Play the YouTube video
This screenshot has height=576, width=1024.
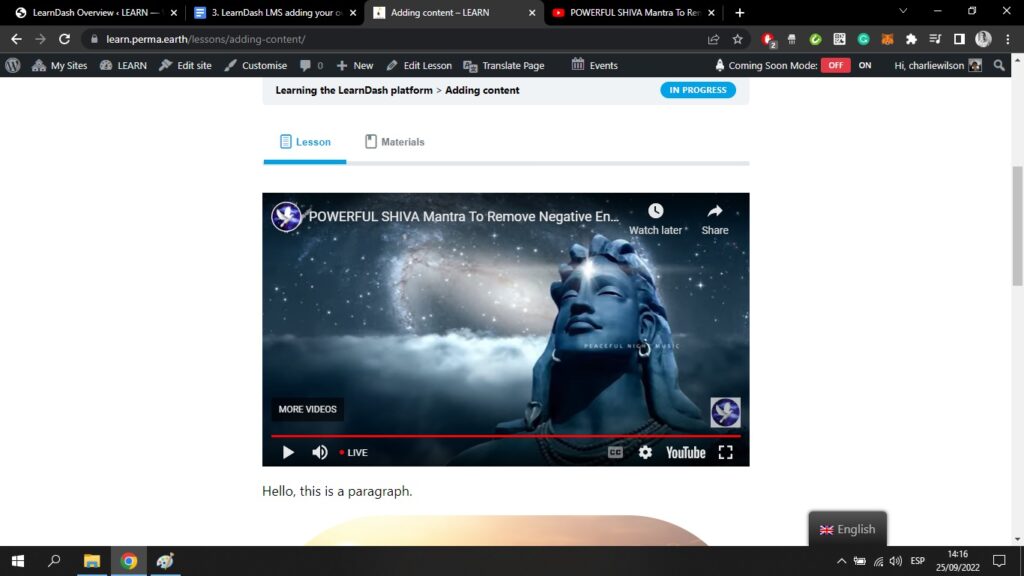[288, 452]
